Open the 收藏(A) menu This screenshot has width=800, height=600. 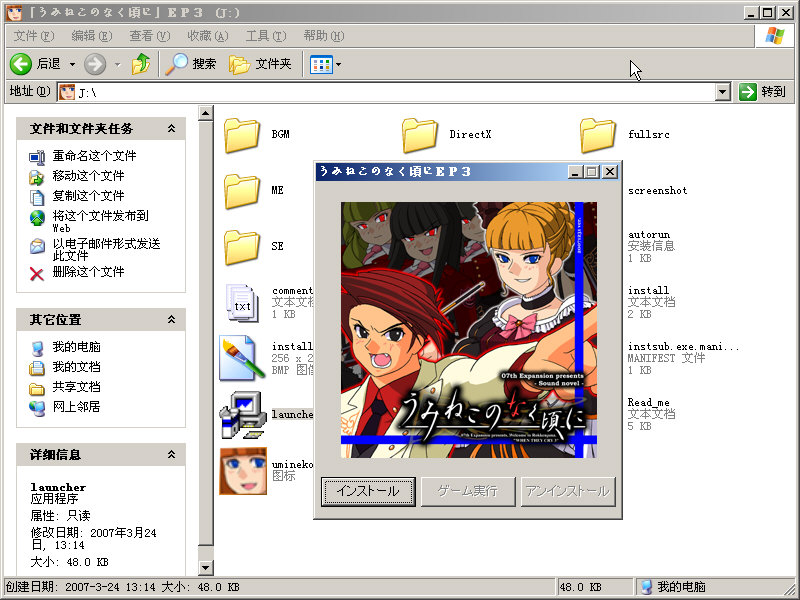click(x=208, y=36)
